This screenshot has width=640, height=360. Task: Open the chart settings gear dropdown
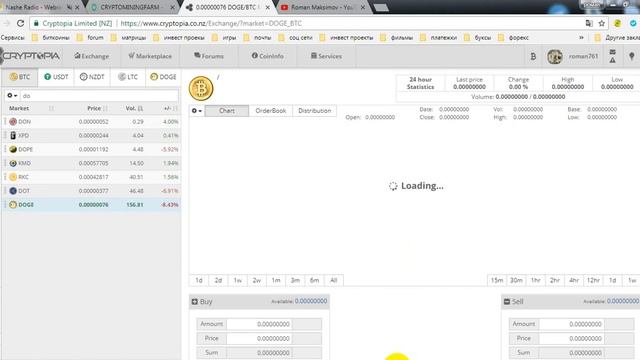point(197,111)
